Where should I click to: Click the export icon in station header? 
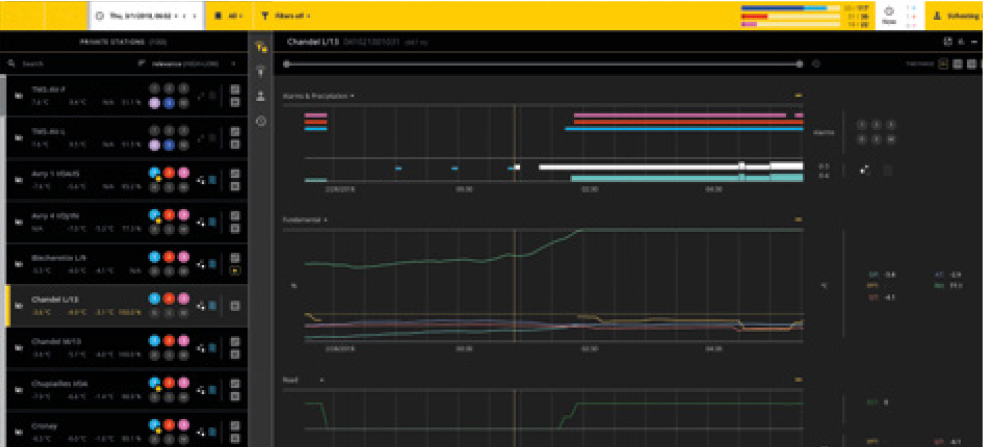click(x=948, y=42)
